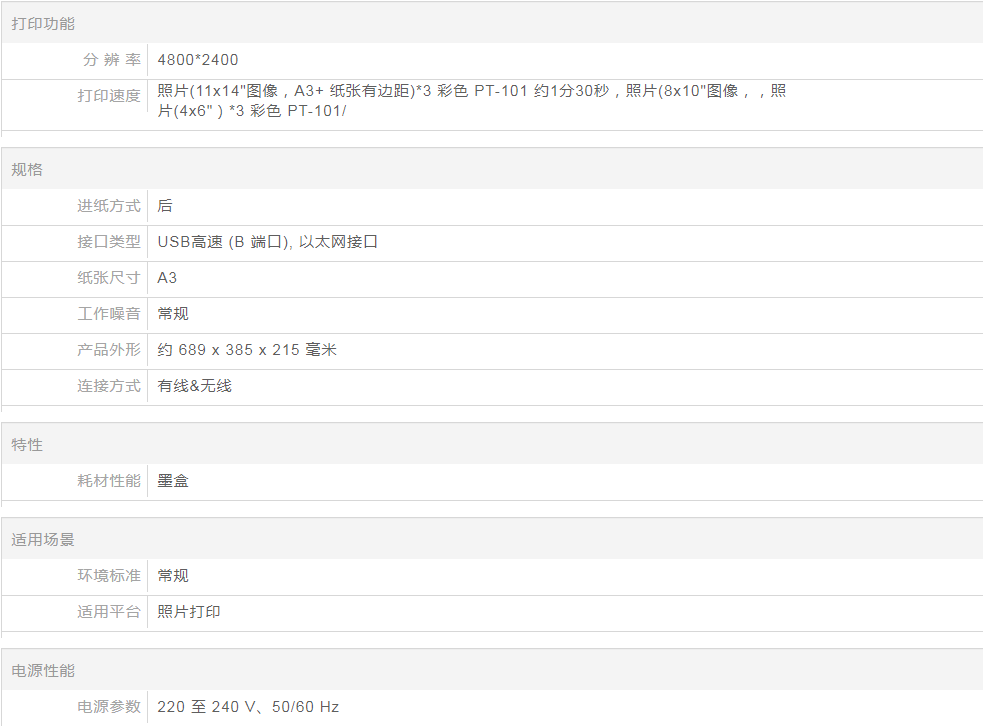
Task: Select the 墨盒 consumable value
Action: tap(173, 481)
